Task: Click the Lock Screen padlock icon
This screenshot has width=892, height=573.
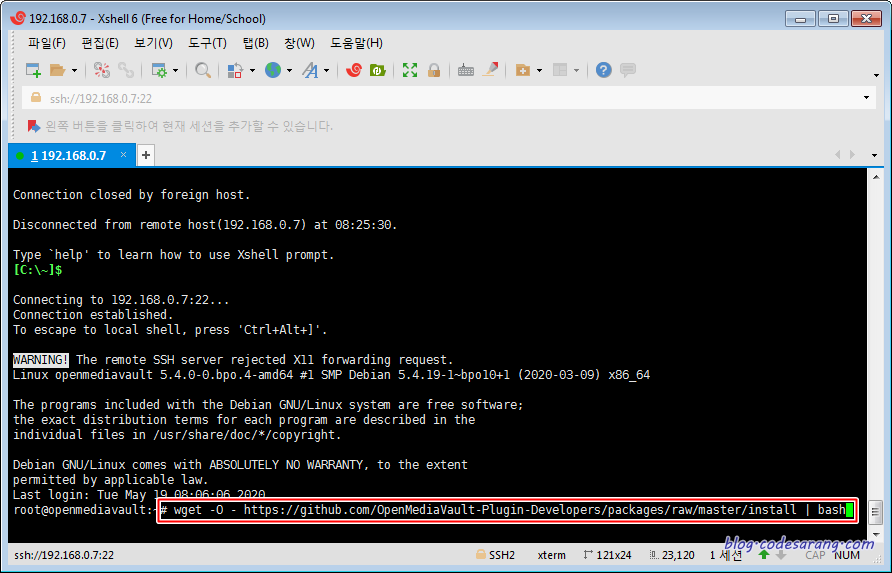Action: [434, 70]
